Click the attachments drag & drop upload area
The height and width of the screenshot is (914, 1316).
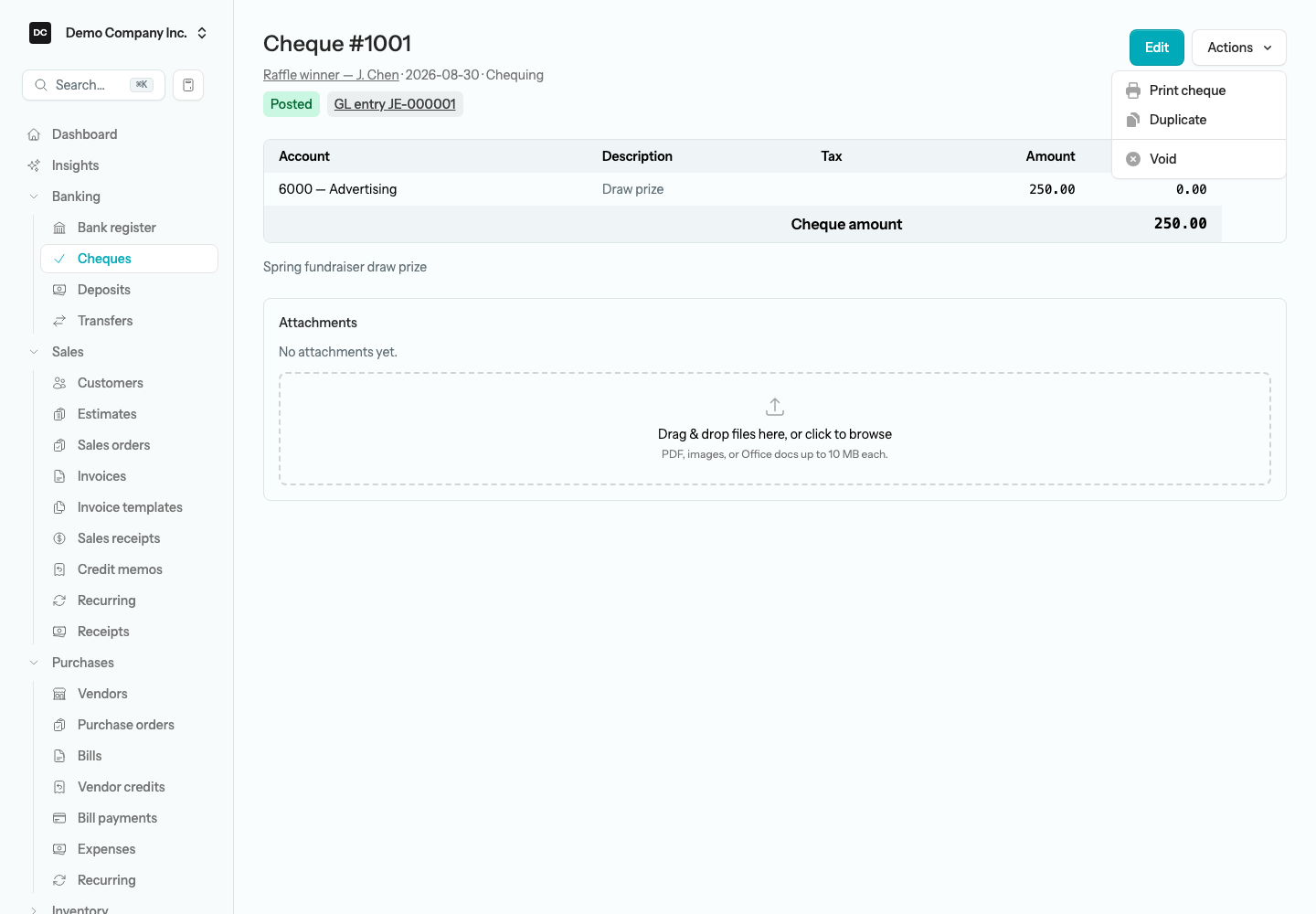coord(775,429)
